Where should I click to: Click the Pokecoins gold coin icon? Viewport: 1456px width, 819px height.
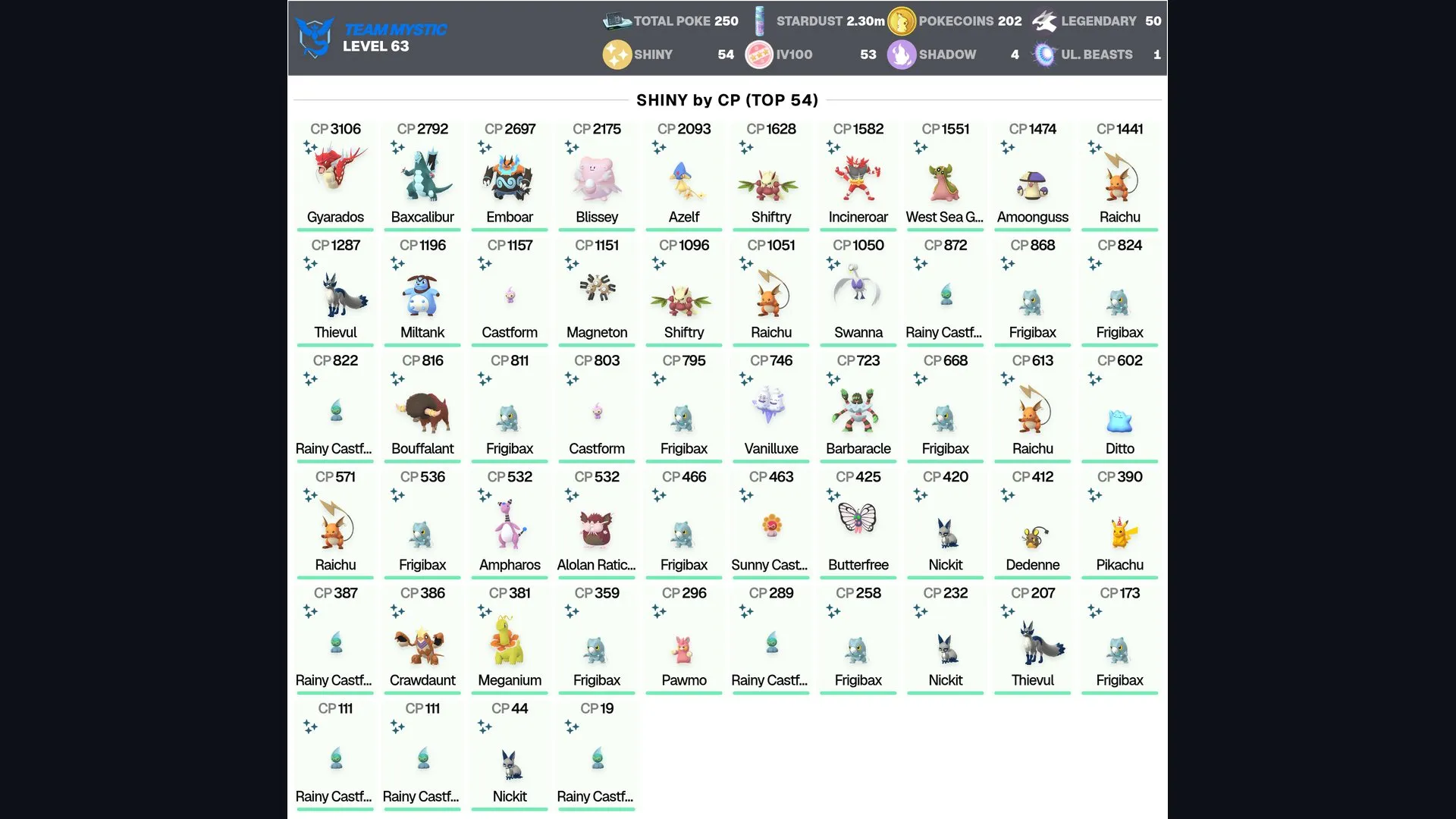(x=902, y=21)
